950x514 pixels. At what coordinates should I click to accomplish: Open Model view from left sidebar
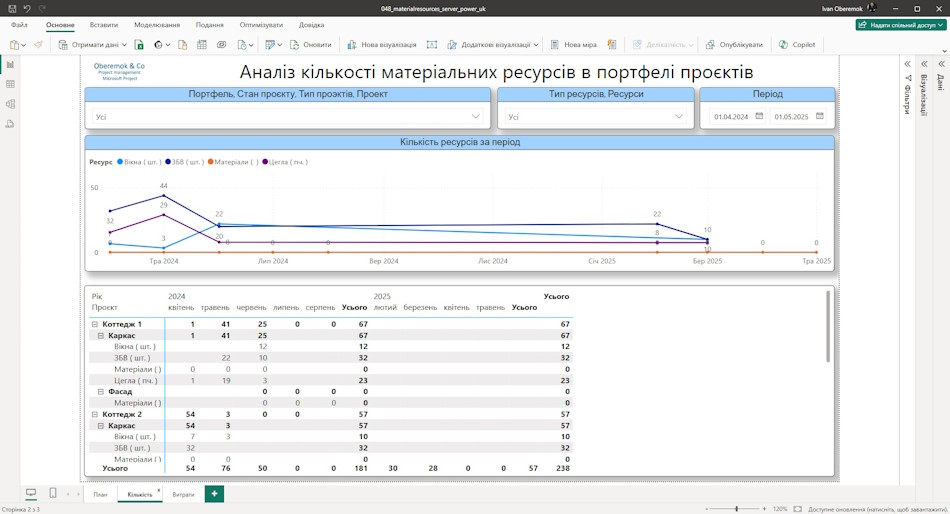pos(10,104)
